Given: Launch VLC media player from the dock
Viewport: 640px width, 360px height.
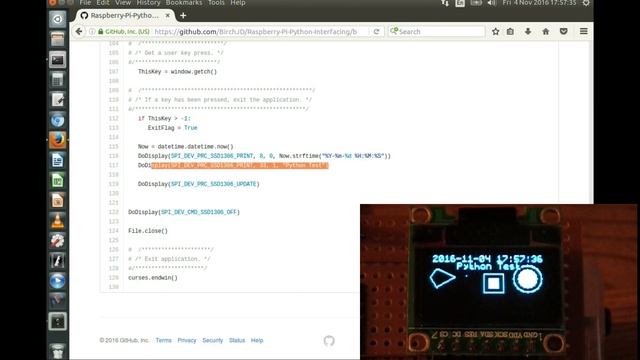Looking at the screenshot, I should (x=58, y=220).
